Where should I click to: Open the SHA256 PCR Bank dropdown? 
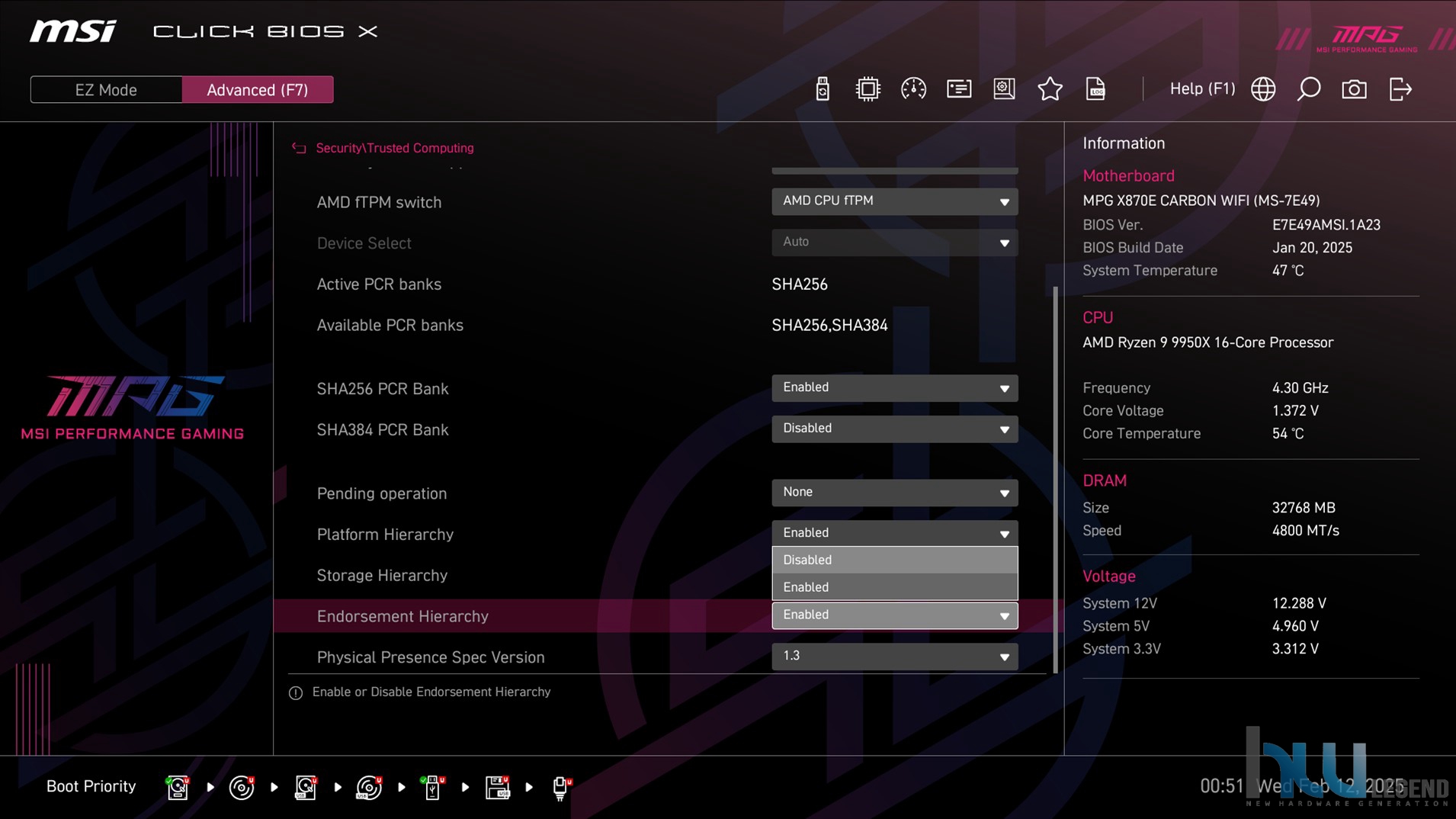click(x=894, y=388)
